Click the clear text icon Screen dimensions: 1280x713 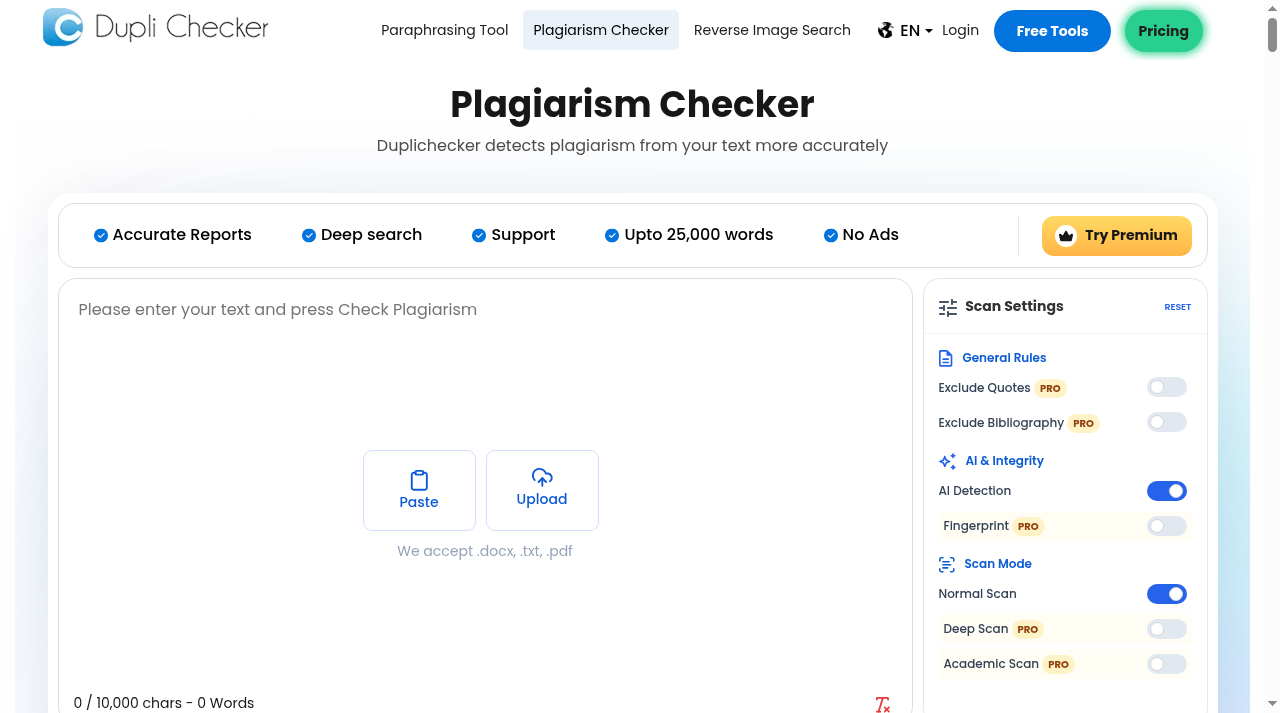click(882, 705)
